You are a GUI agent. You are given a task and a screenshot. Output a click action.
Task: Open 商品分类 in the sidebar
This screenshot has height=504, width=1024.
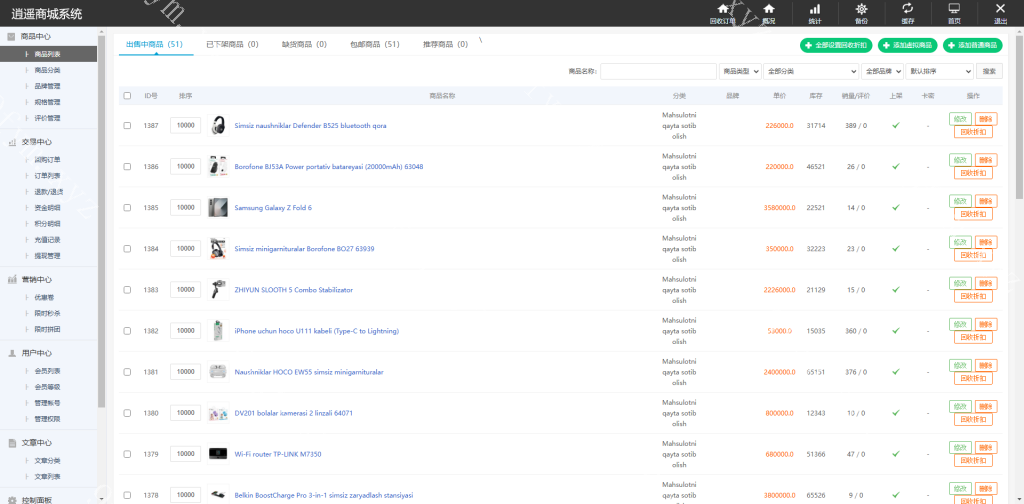tap(48, 70)
